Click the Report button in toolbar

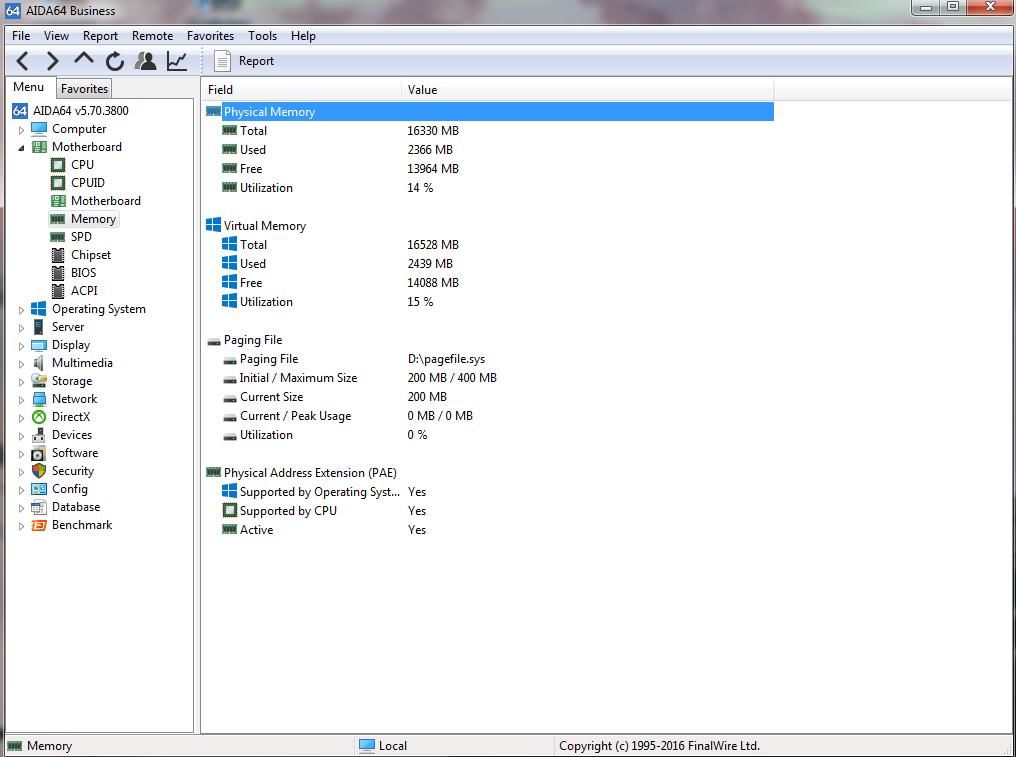tap(244, 61)
